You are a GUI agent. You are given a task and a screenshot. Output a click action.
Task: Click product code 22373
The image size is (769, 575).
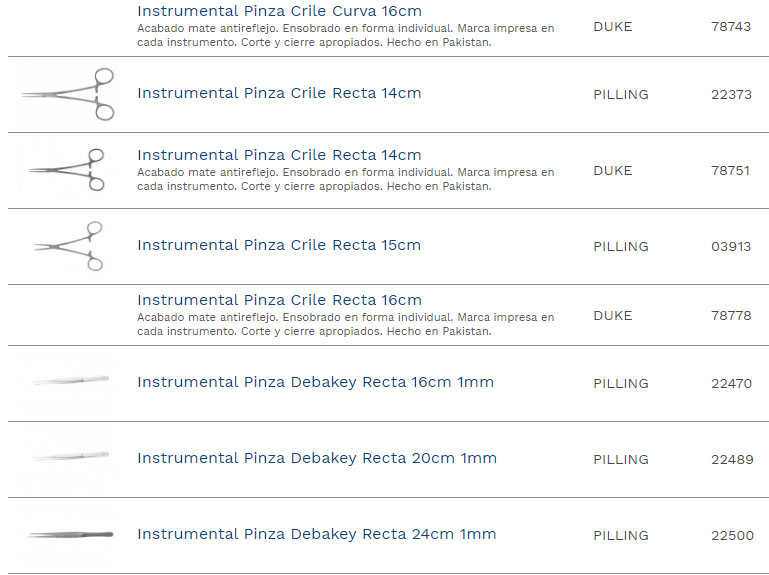point(730,95)
